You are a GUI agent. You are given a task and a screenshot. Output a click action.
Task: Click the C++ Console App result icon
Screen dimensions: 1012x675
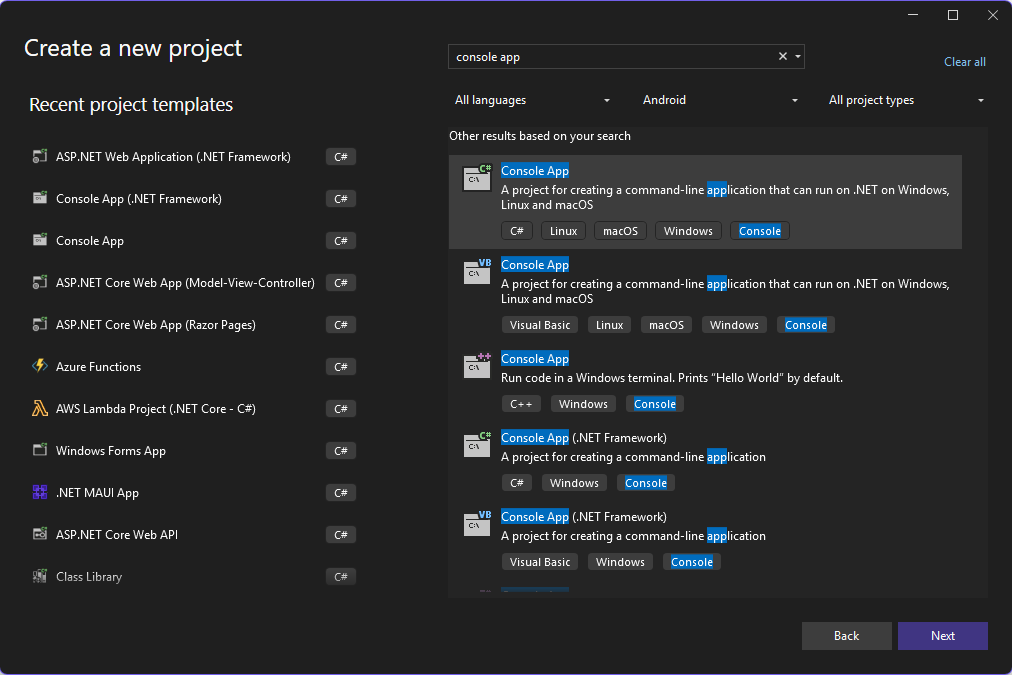(477, 365)
